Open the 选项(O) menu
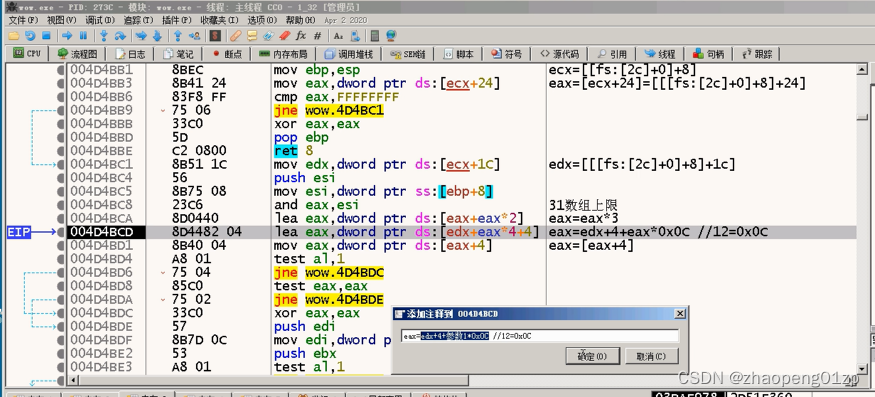 262,20
